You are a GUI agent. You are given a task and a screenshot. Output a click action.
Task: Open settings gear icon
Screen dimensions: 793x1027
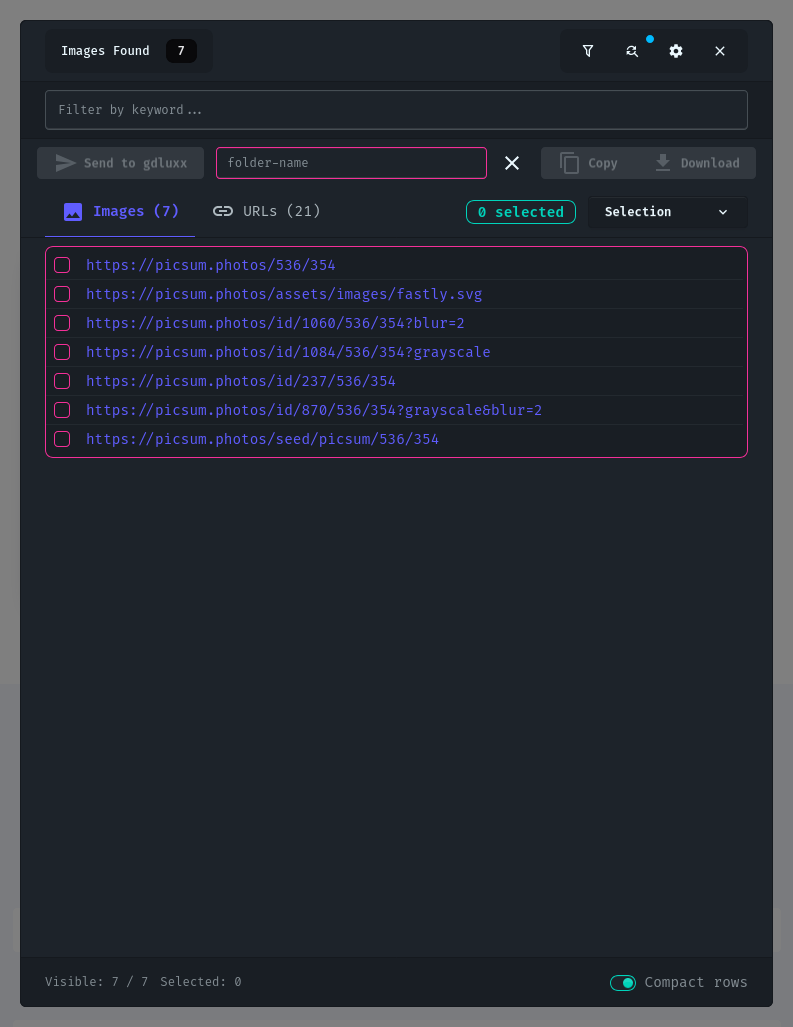click(676, 51)
